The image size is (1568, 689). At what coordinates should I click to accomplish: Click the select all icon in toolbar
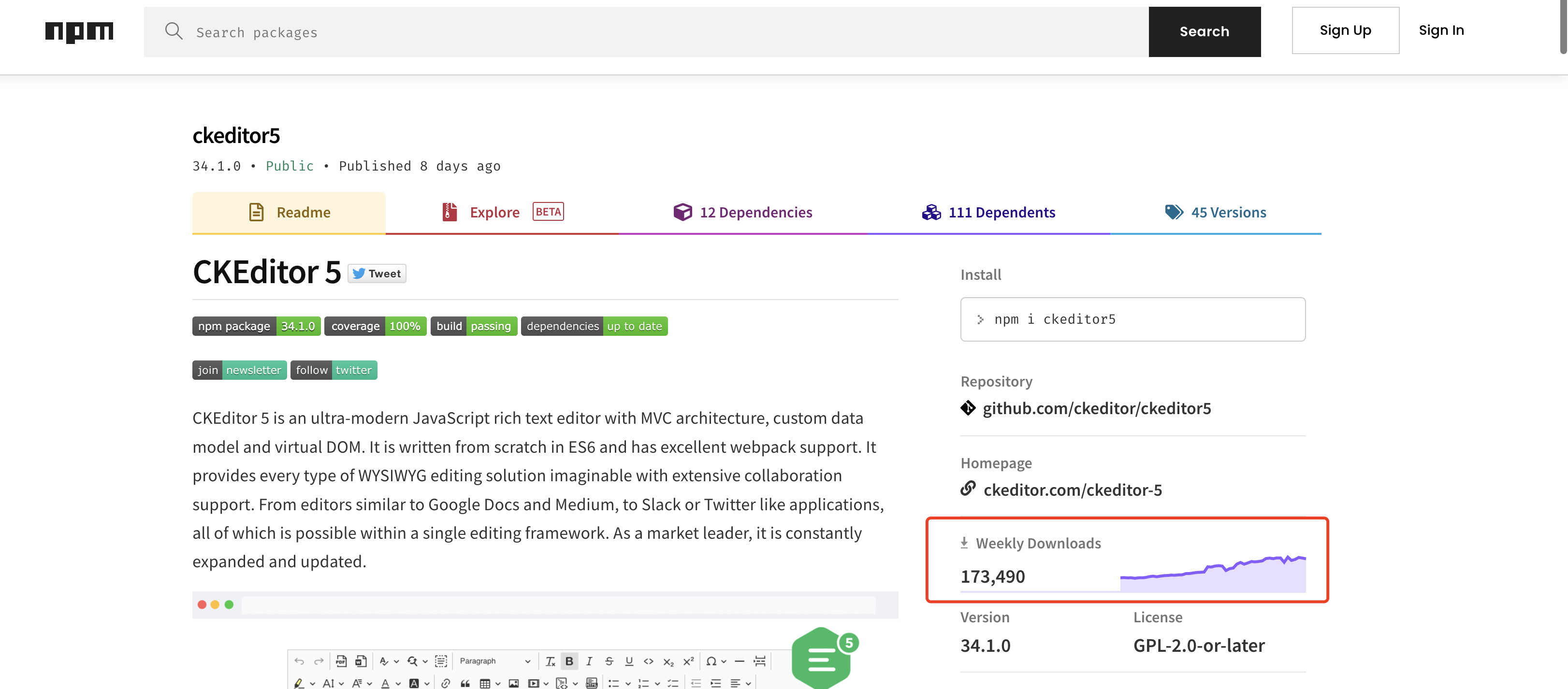point(441,661)
